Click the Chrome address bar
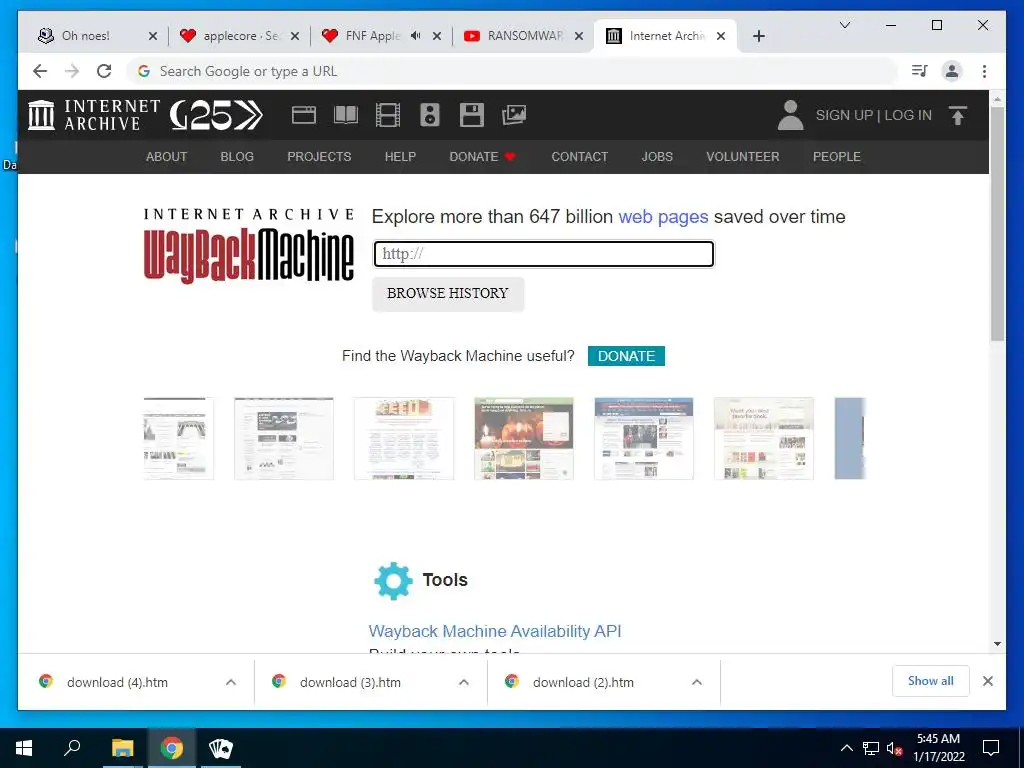 click(x=513, y=71)
